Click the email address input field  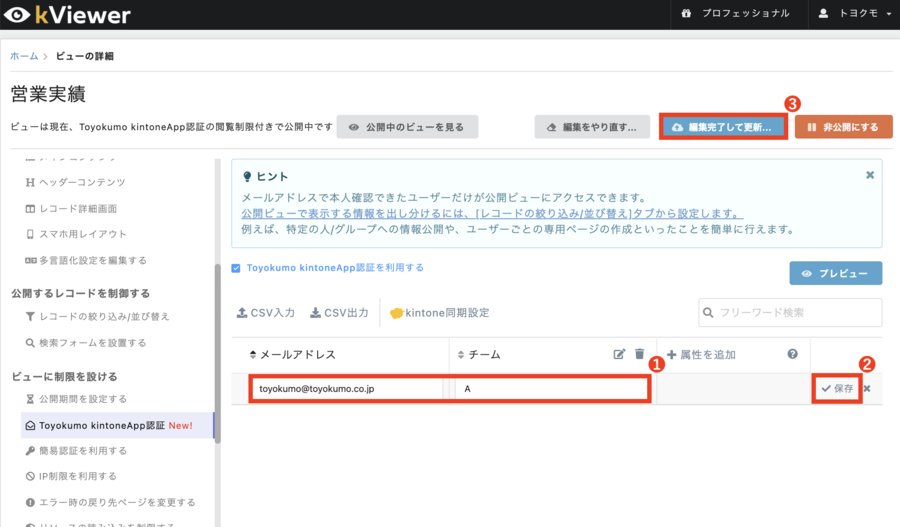pos(348,389)
